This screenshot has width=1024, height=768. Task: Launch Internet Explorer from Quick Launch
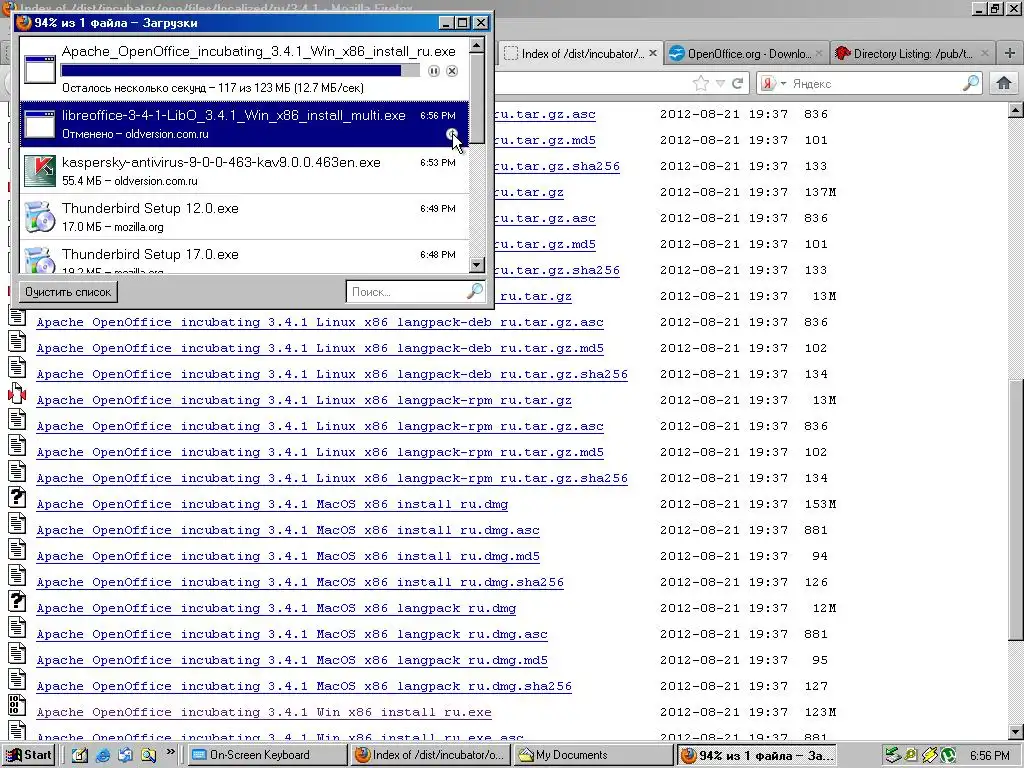click(x=103, y=755)
